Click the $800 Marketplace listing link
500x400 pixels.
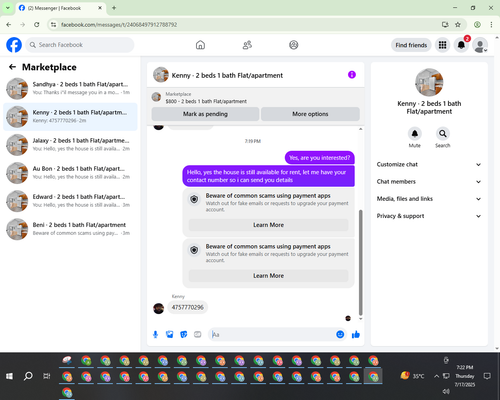tap(206, 101)
